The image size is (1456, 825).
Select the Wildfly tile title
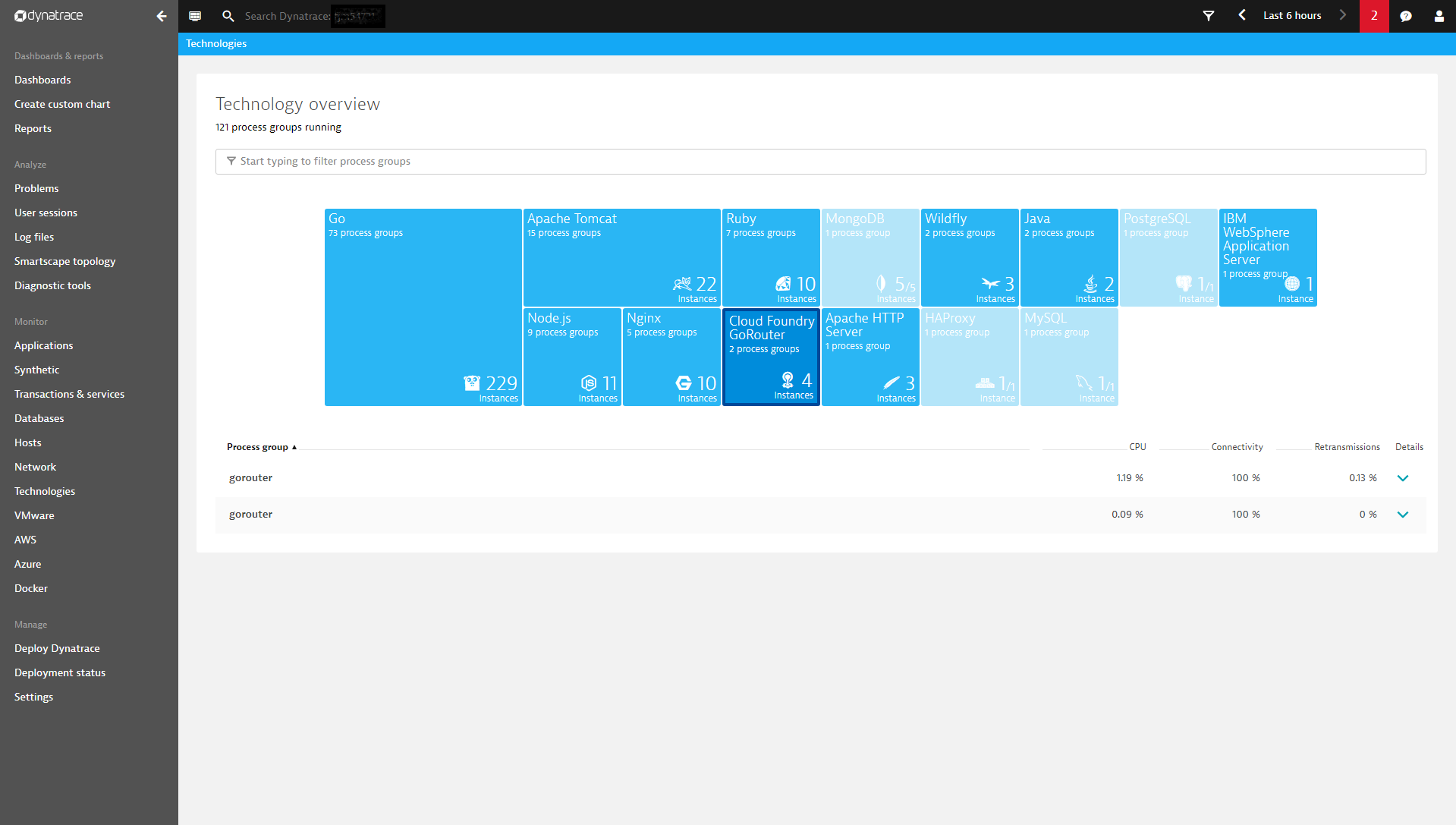pos(946,219)
